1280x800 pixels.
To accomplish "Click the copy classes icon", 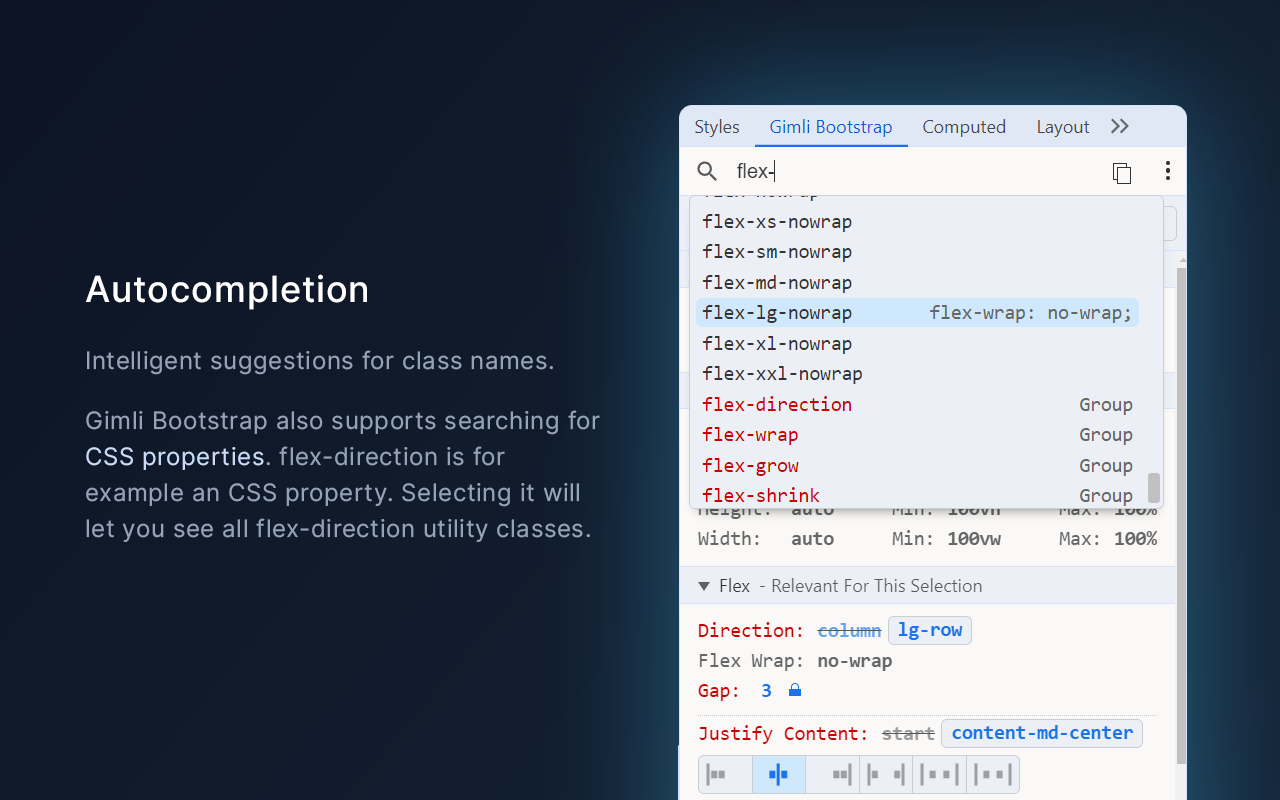I will 1122,172.
